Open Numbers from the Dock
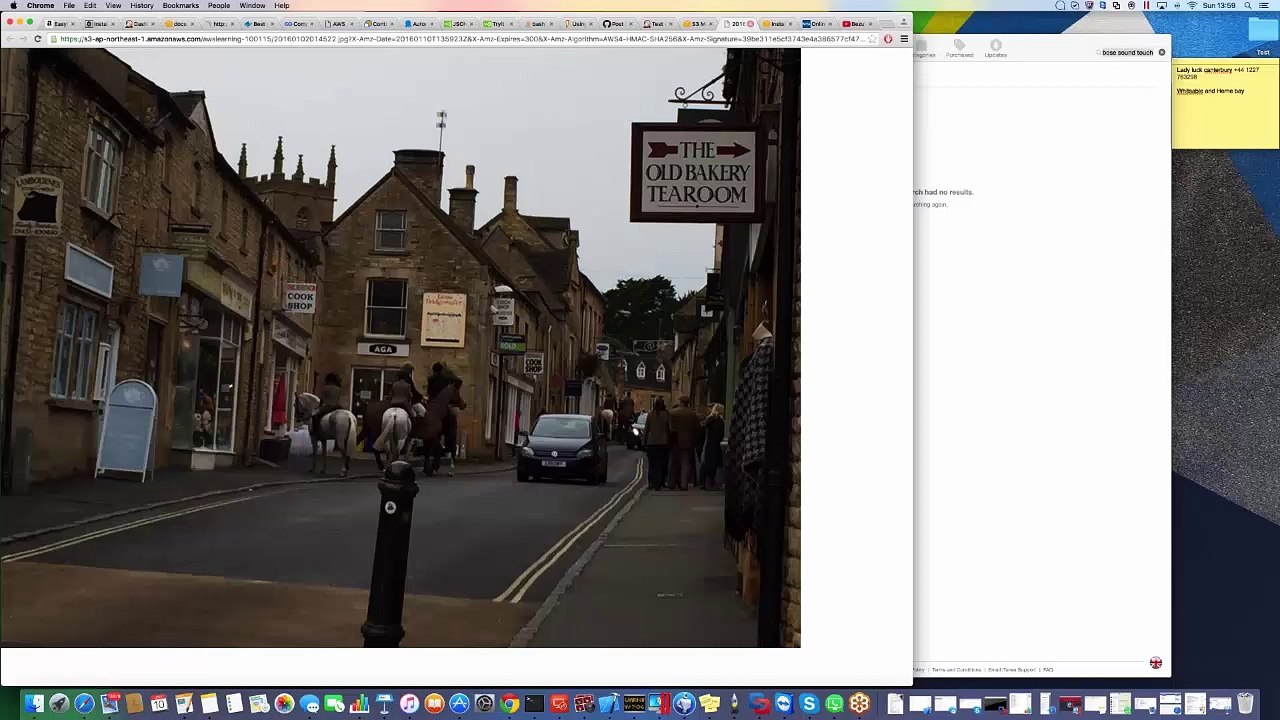The width and height of the screenshot is (1280, 720). (x=359, y=704)
